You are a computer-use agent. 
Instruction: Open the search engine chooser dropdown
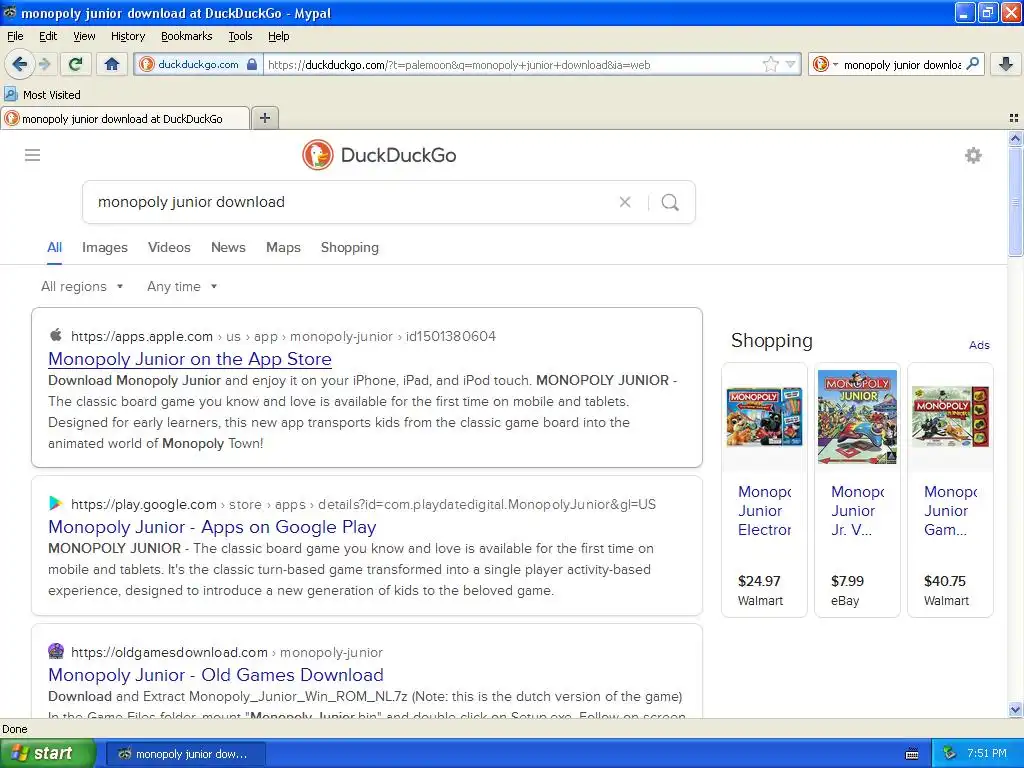(825, 64)
